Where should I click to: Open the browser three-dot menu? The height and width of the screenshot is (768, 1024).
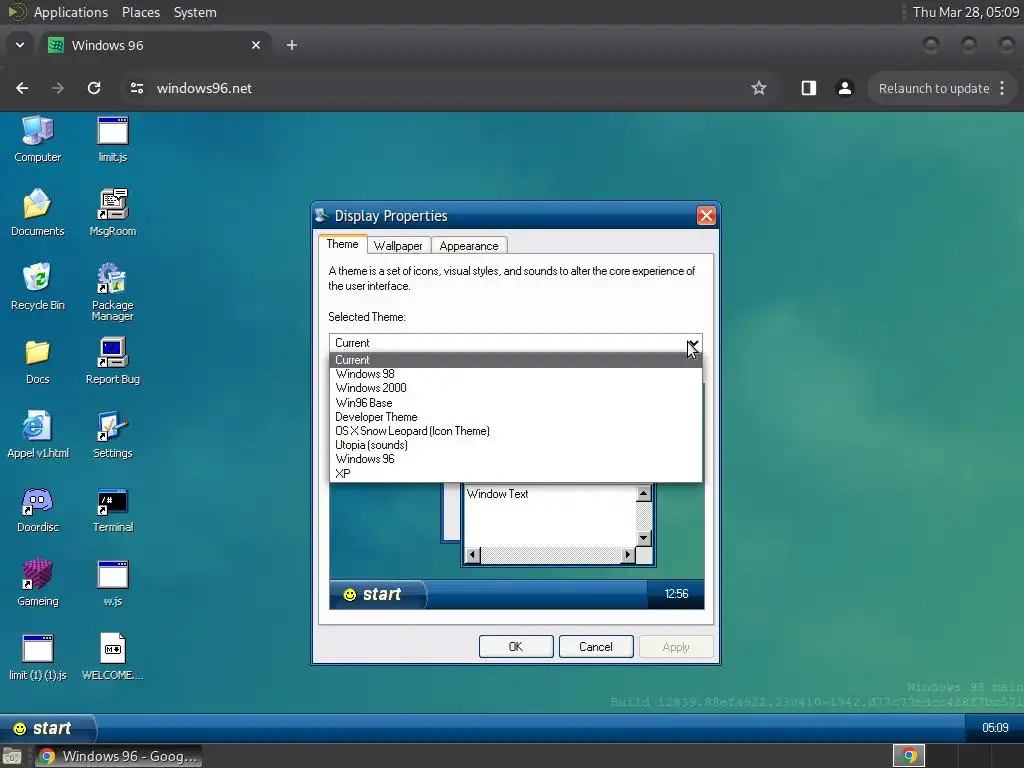pos(1002,88)
